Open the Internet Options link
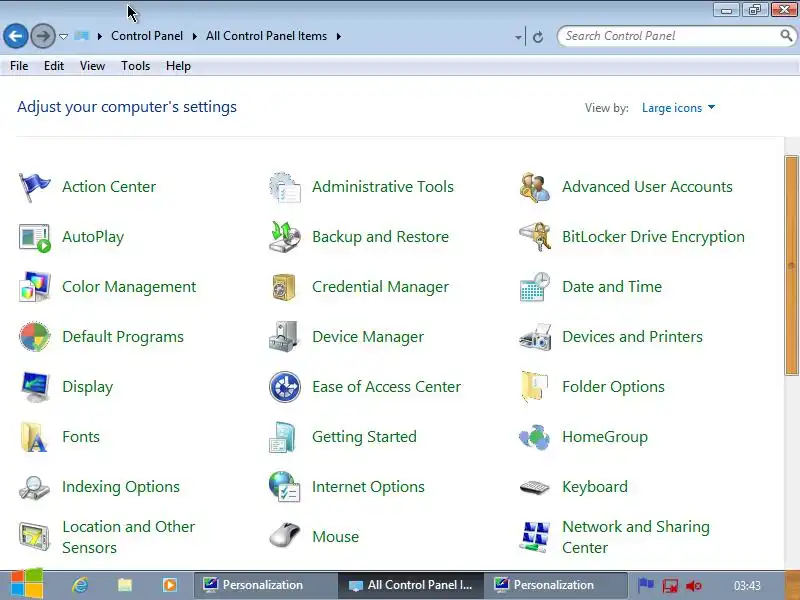Screen dimensions: 800x600 [368, 487]
